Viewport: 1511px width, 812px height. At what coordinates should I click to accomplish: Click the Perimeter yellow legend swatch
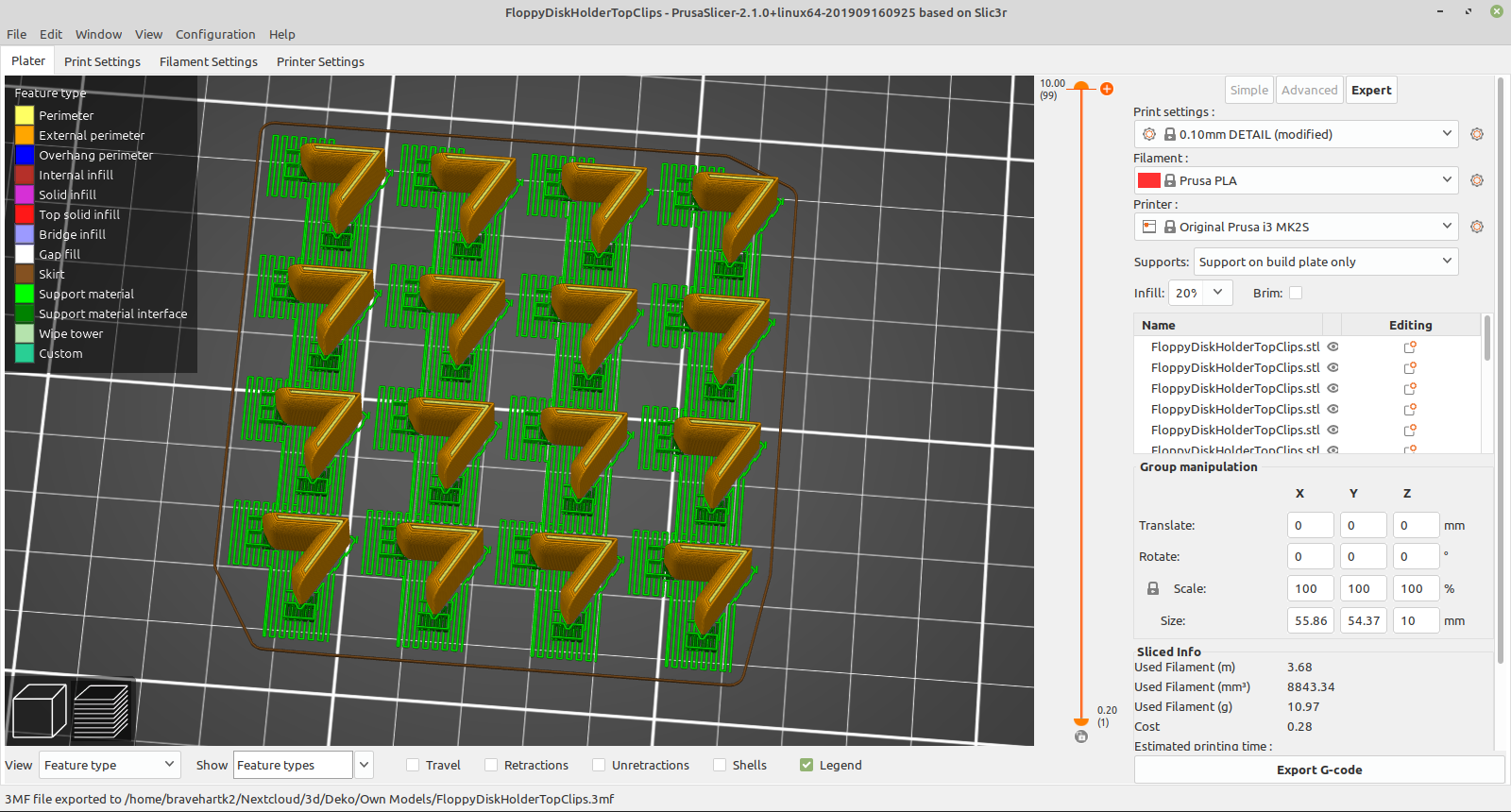(25, 115)
